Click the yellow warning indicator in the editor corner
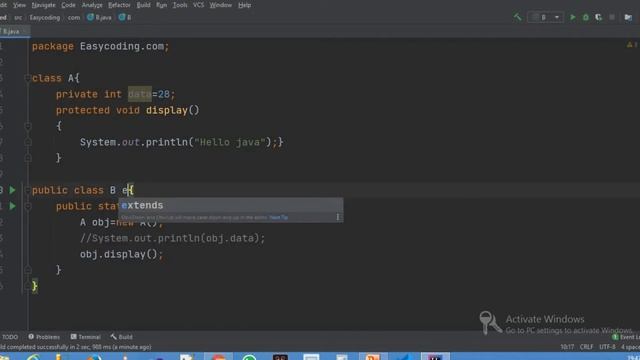 (630, 44)
